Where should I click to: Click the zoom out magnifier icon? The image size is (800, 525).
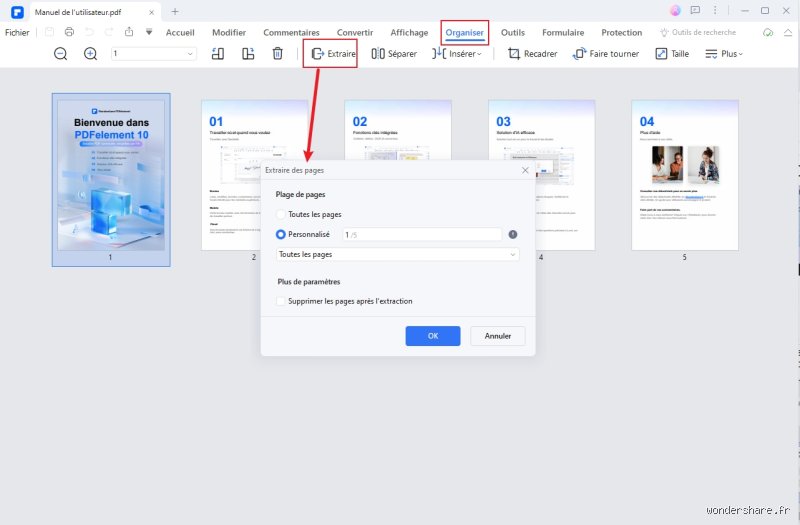(60, 54)
